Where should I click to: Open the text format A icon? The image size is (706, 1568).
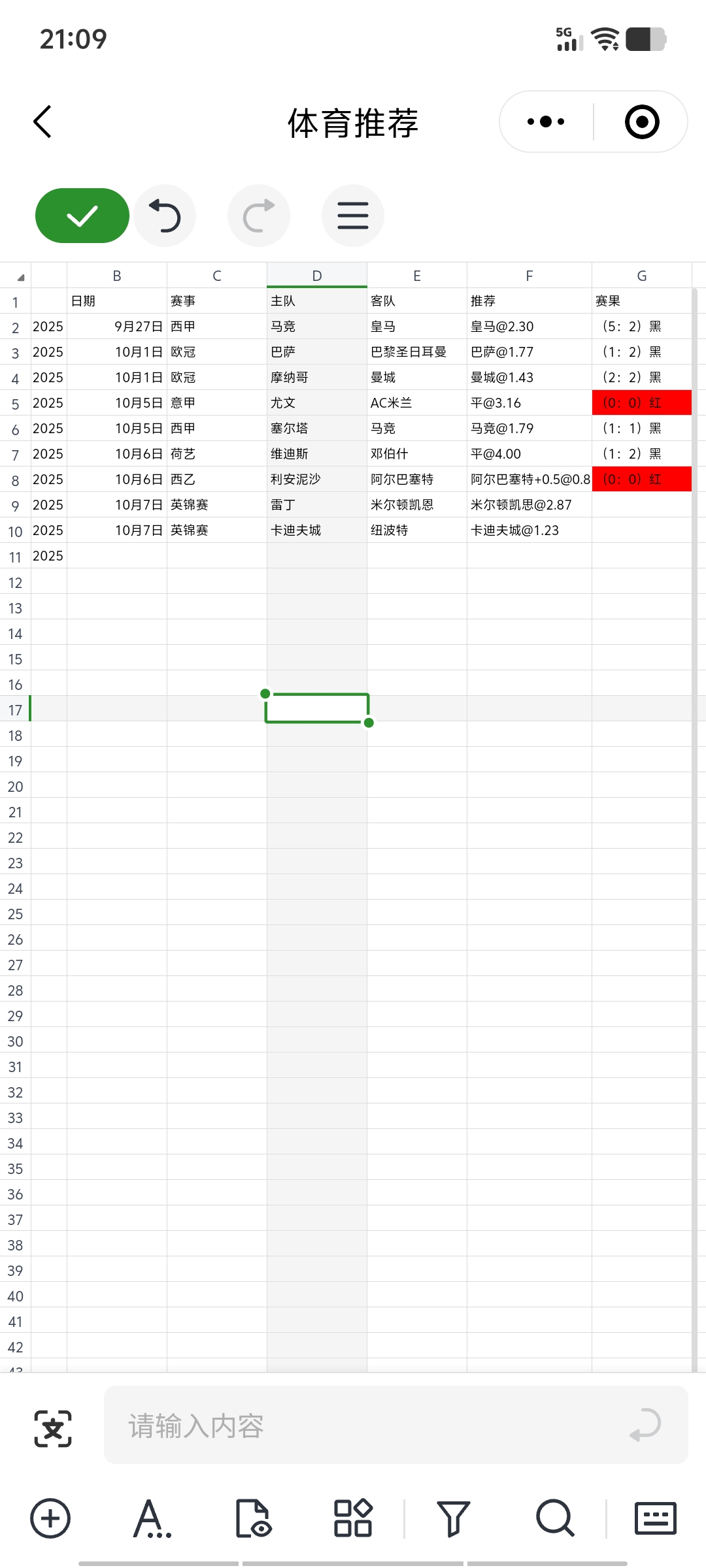coord(151,1518)
